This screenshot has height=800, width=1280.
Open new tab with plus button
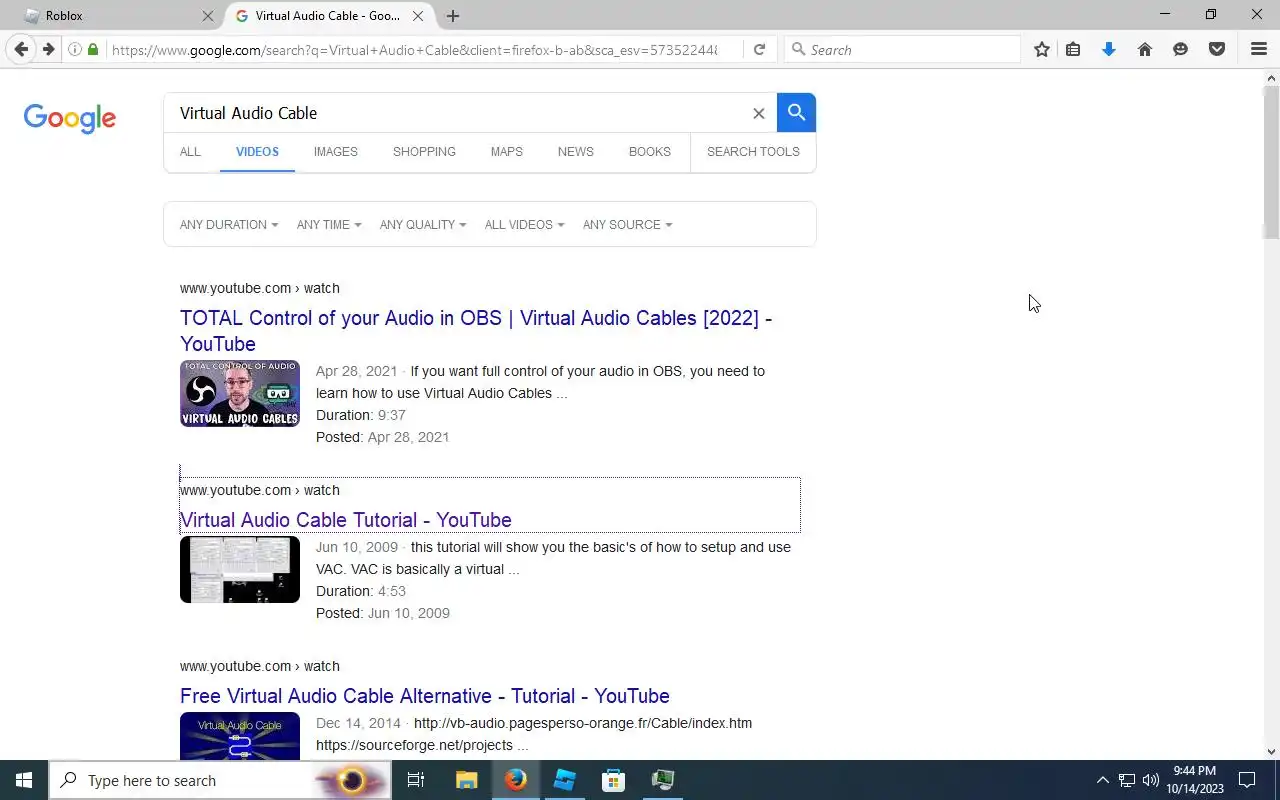tap(453, 16)
